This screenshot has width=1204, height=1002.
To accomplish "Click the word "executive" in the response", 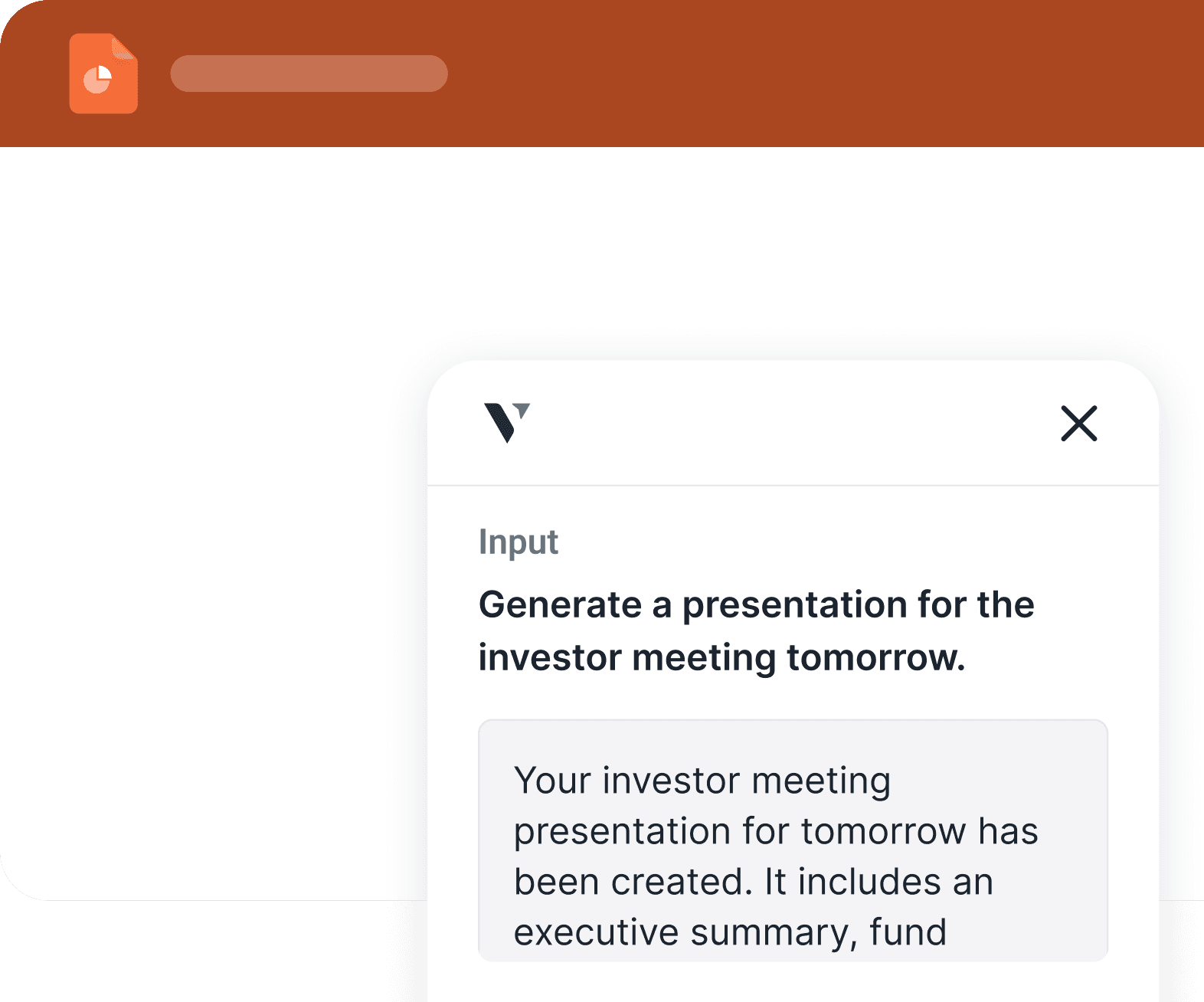I will point(596,933).
